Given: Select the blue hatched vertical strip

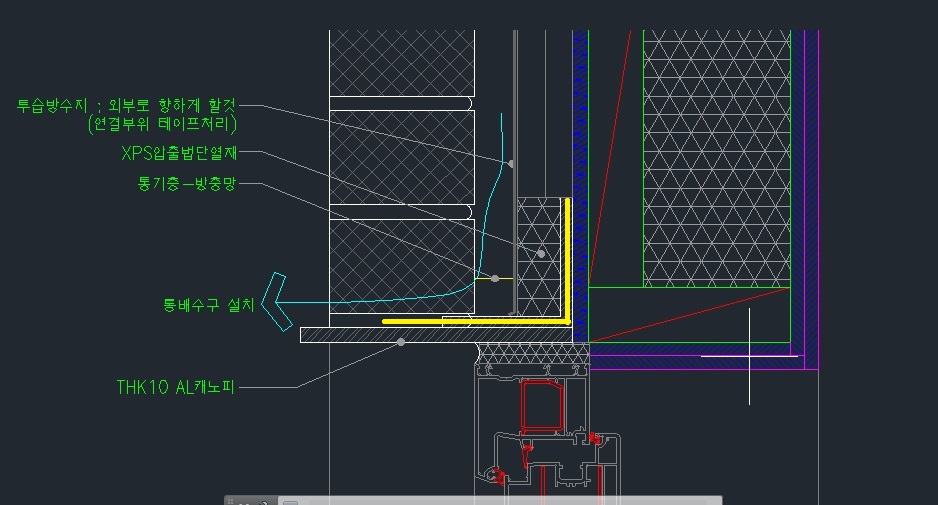Looking at the screenshot, I should click(x=579, y=150).
